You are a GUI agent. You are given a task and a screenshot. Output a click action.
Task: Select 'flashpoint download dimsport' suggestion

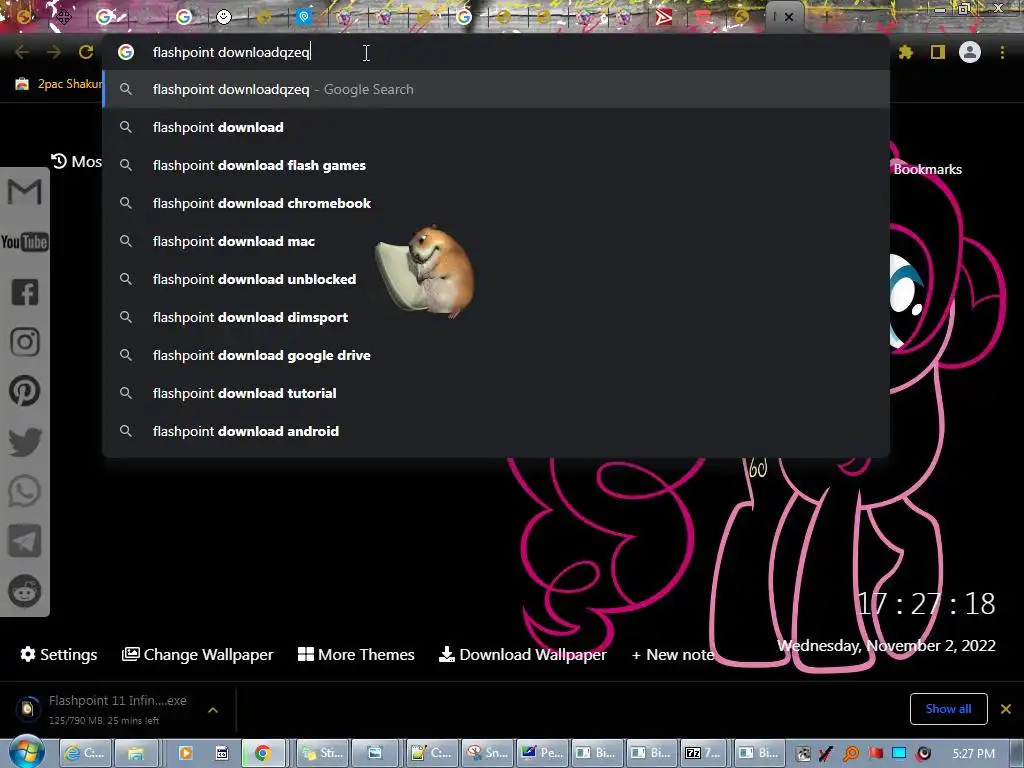pos(496,317)
